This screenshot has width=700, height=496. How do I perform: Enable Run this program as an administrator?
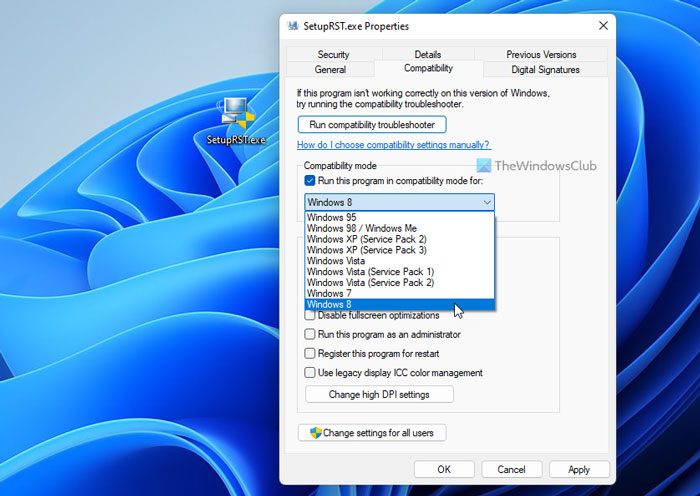(310, 334)
